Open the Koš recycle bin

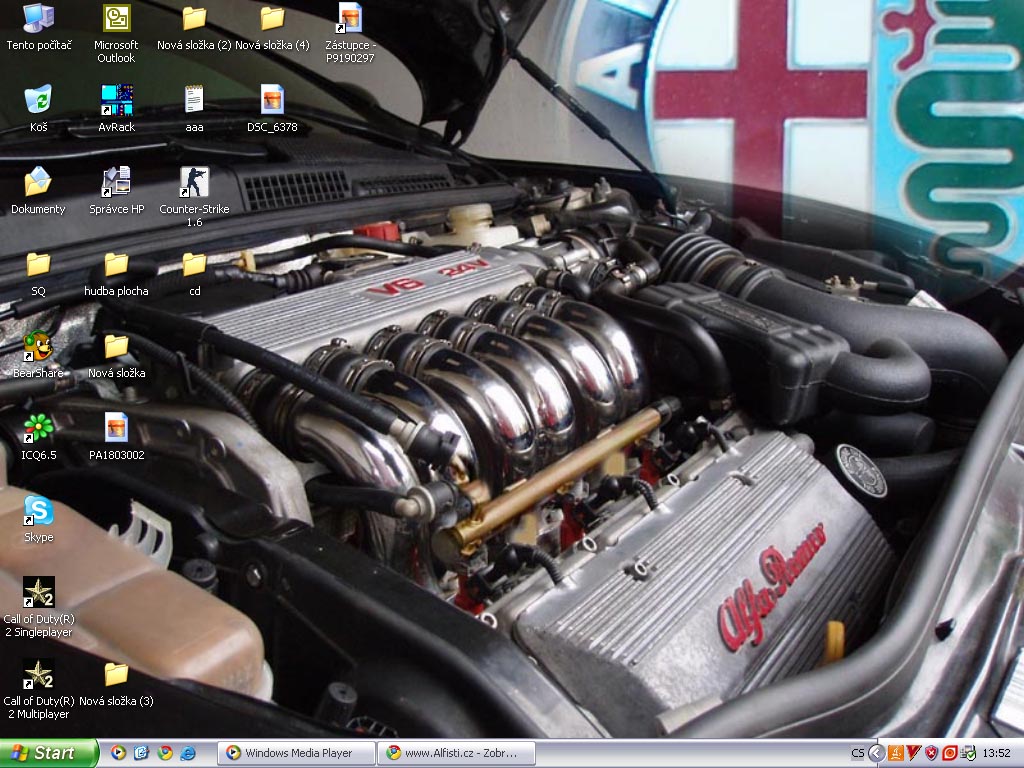coord(38,101)
